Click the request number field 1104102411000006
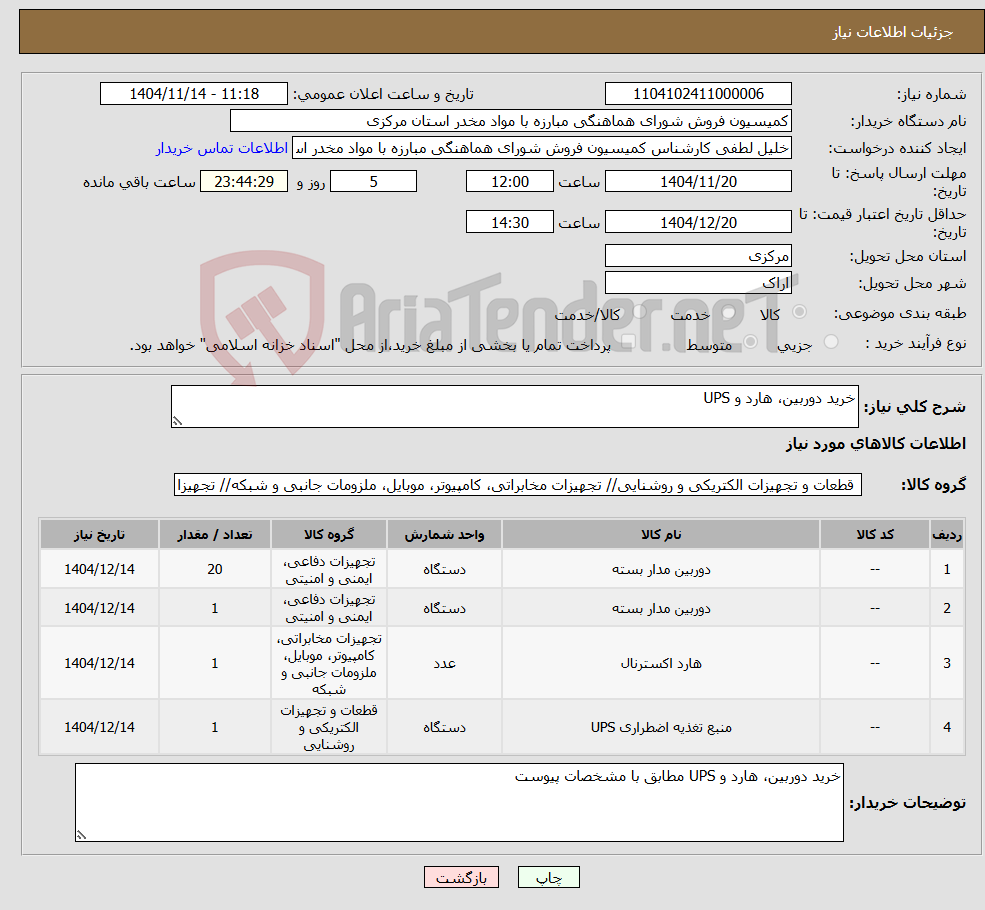The width and height of the screenshot is (985, 910). pos(698,94)
